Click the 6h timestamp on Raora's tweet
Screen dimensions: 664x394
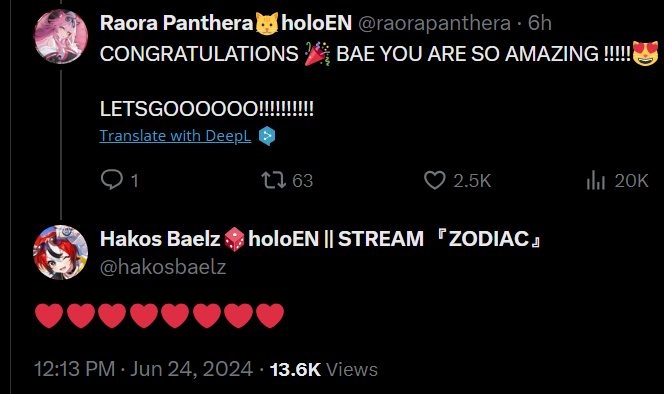[x=540, y=23]
